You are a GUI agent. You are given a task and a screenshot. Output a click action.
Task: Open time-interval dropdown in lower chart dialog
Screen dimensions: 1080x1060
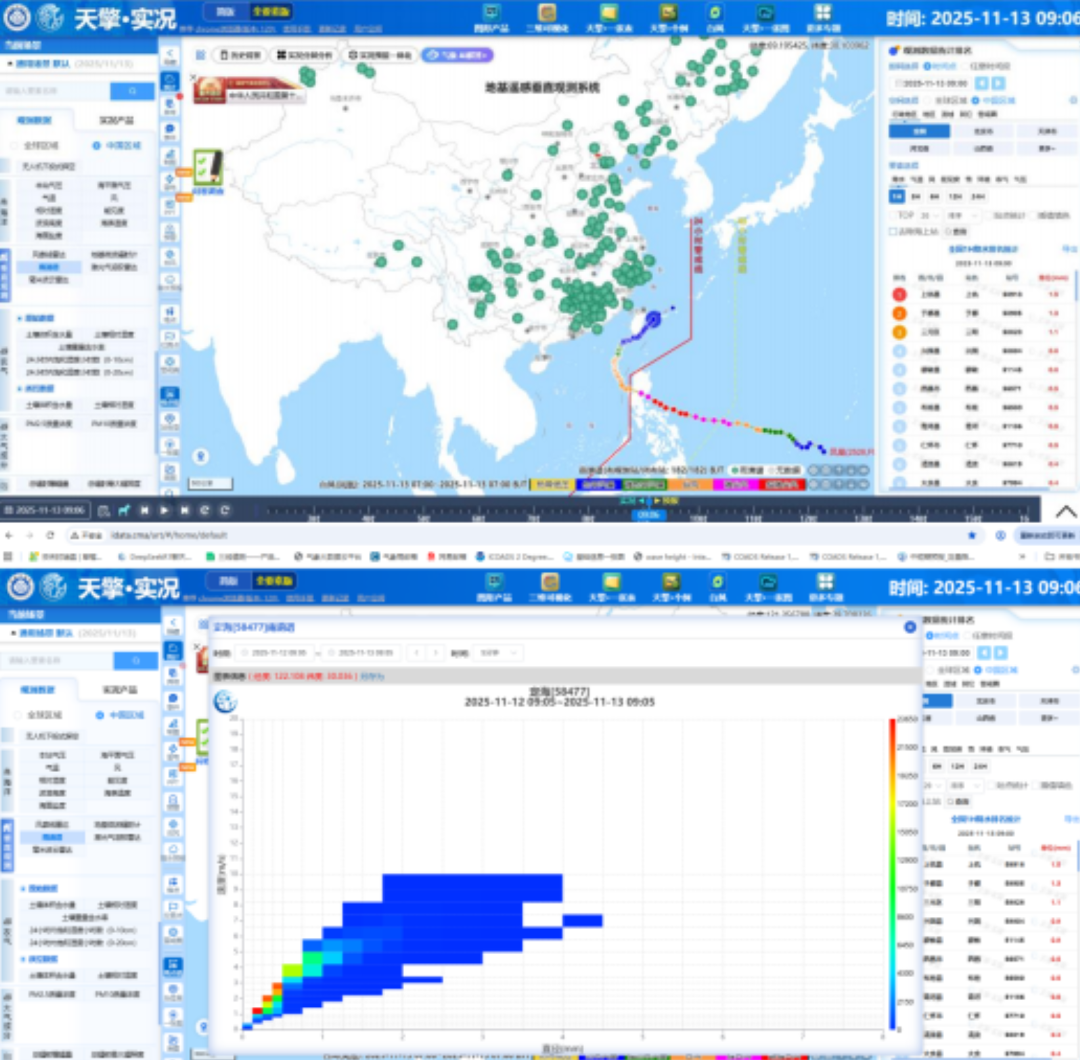(x=498, y=652)
